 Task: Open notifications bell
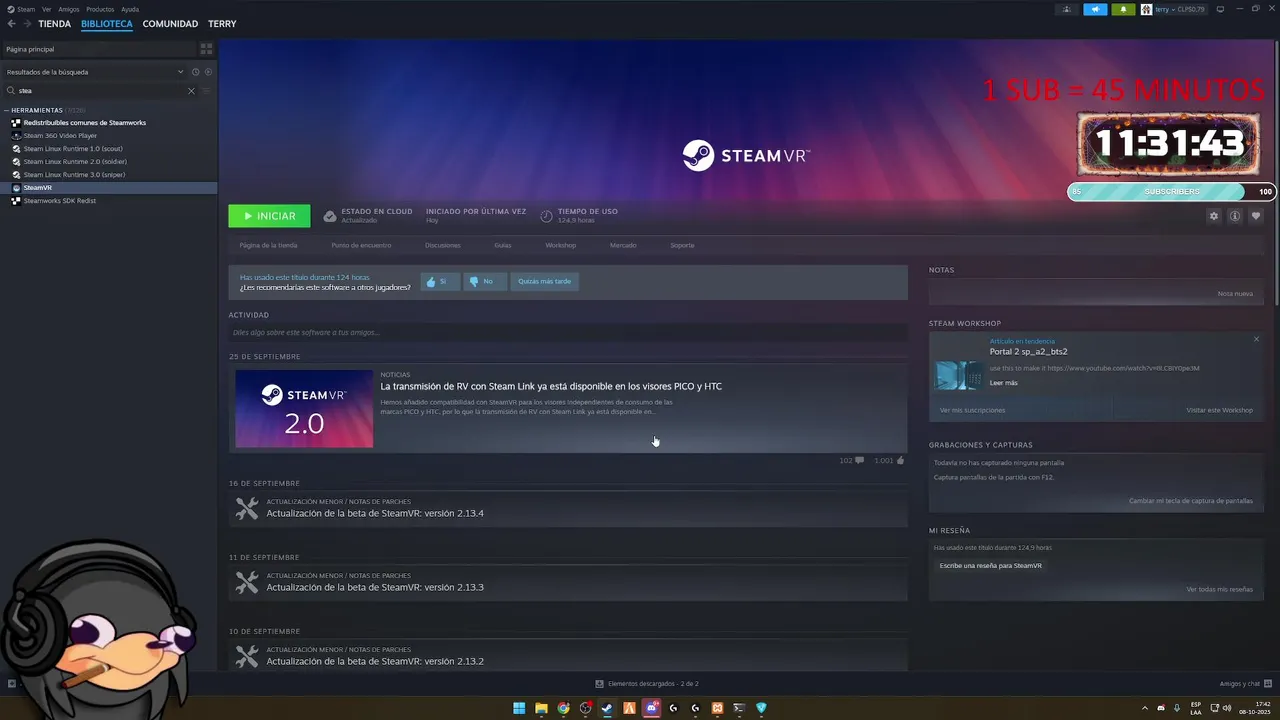point(1123,9)
